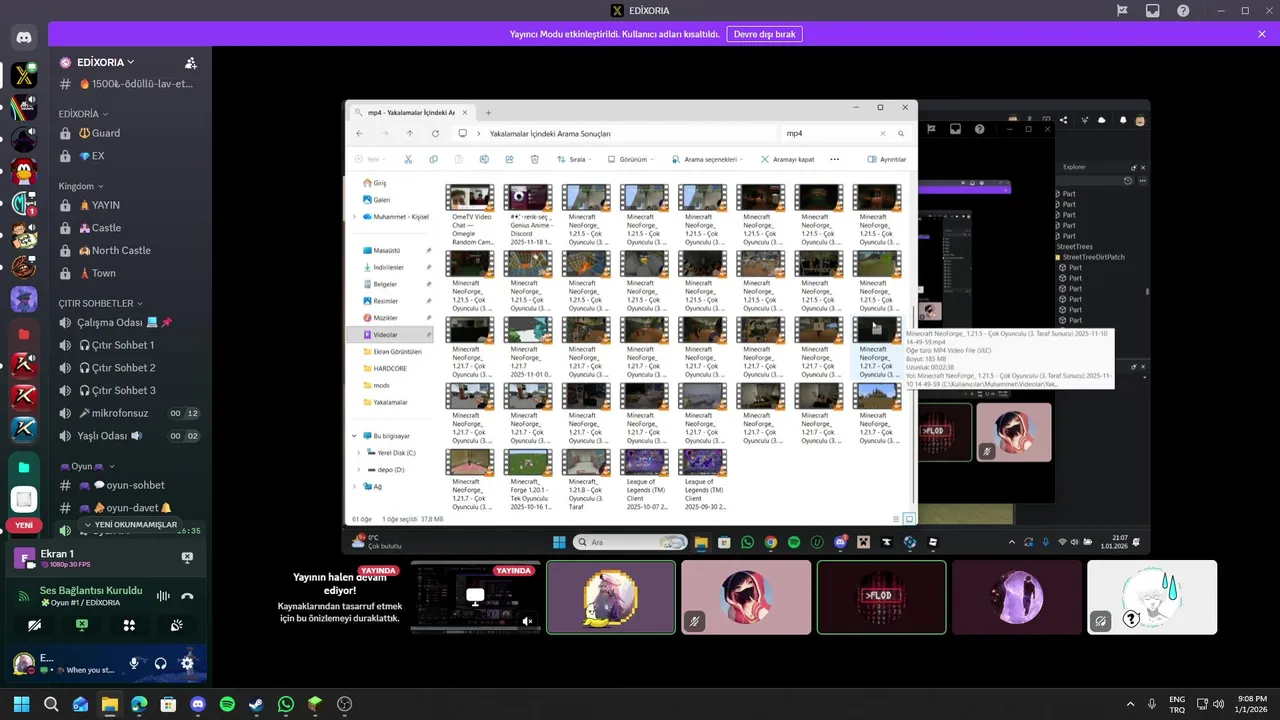Open the locked North Castle channel

pos(128,250)
